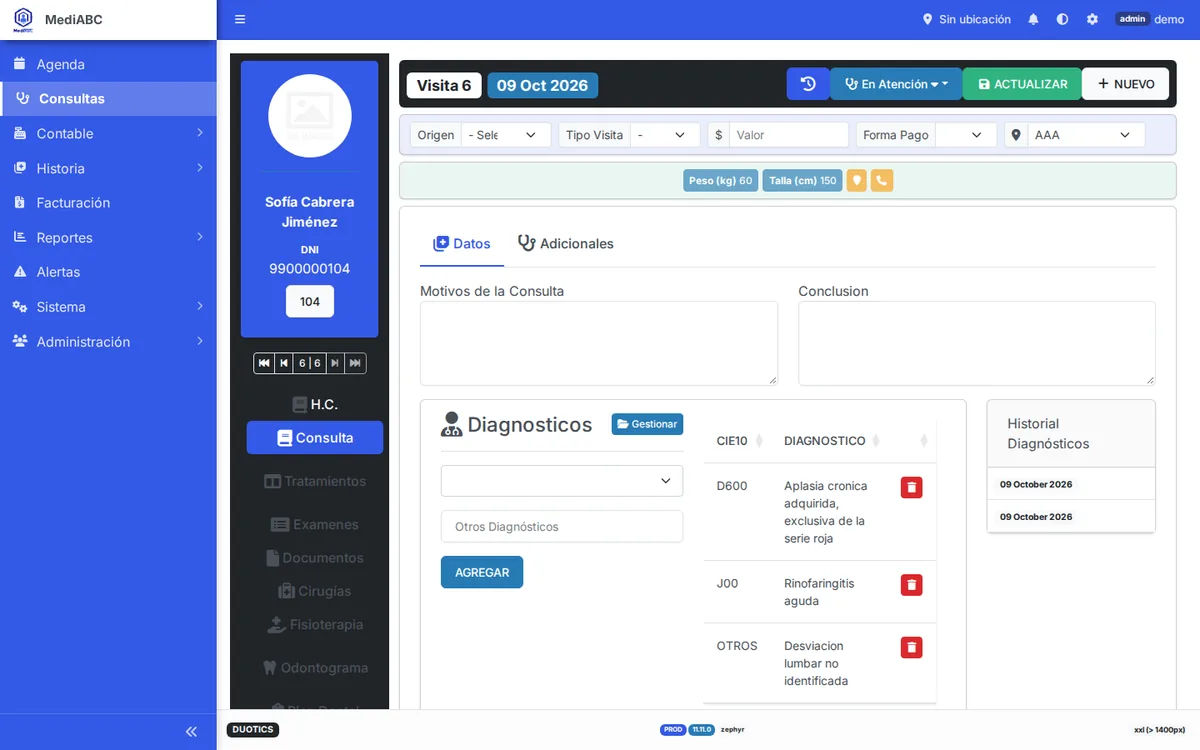
Task: Open Agenda in sidebar
Action: [x=108, y=64]
